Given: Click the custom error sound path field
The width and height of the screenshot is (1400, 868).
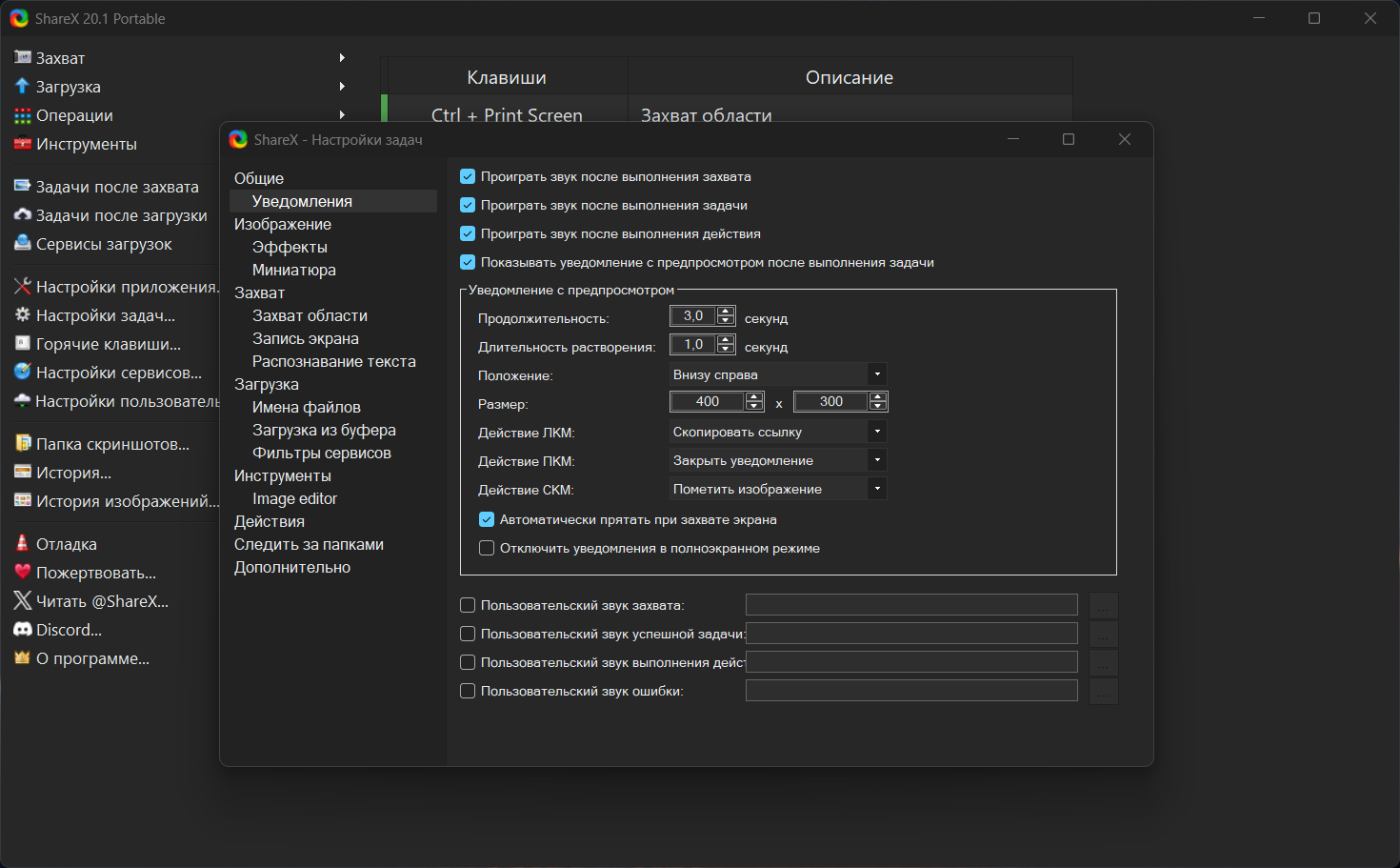Looking at the screenshot, I should 911,691.
